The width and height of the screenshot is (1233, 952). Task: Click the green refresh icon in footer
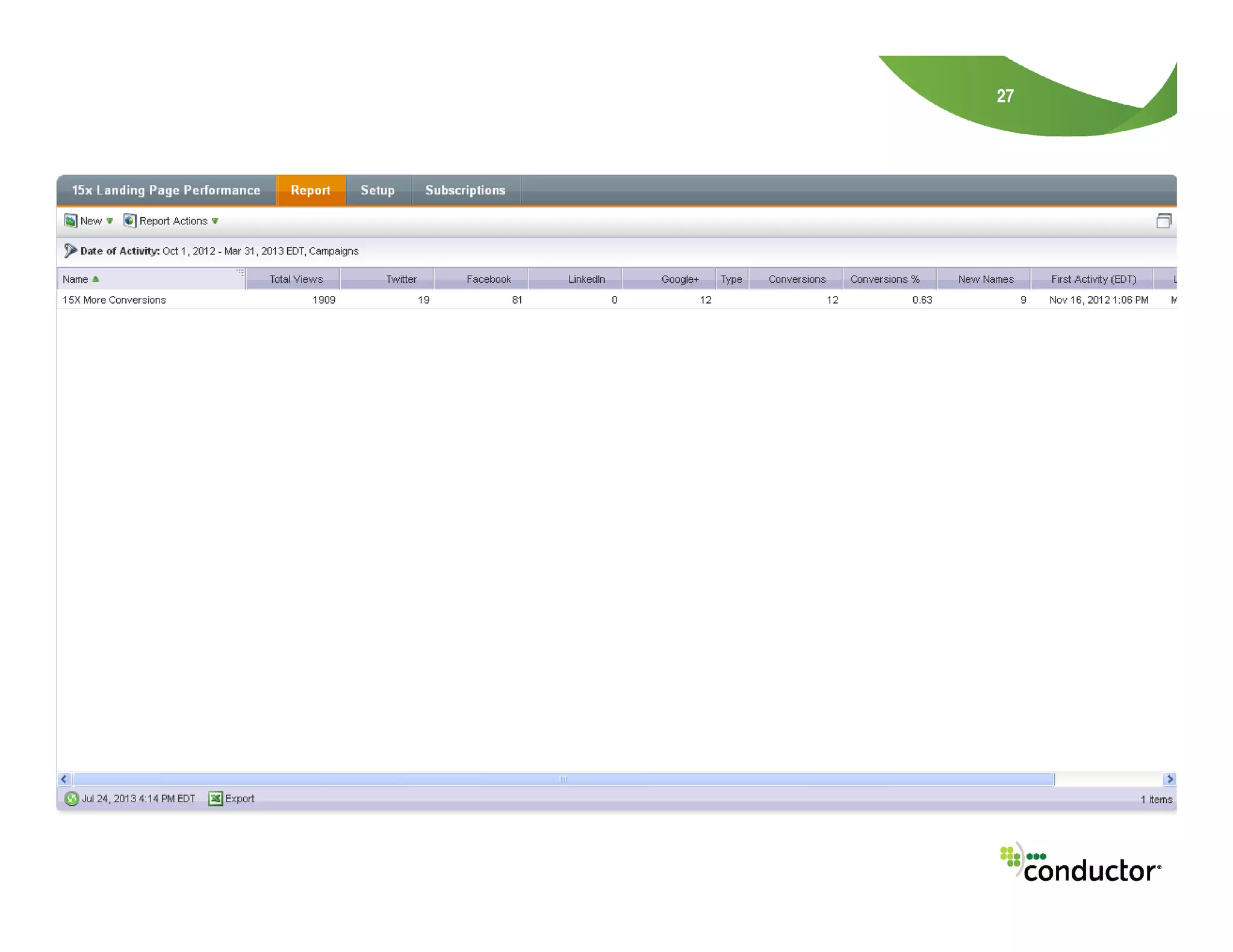[72, 799]
